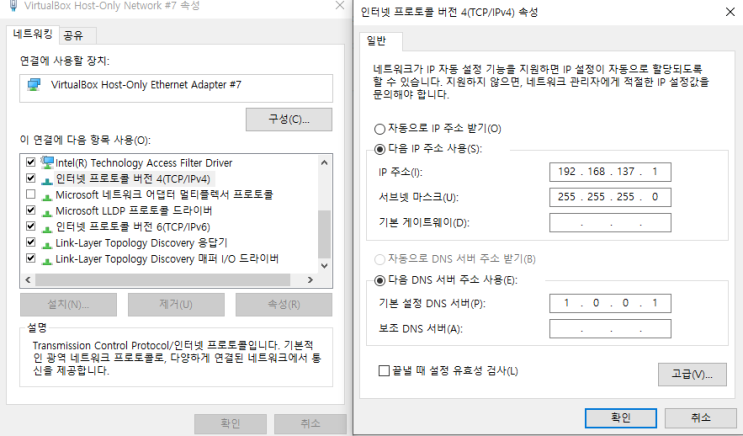743x436 pixels.
Task: Click the icon beside Microsoft LLDP 프로토콜 드라이버
Action: pos(47,212)
